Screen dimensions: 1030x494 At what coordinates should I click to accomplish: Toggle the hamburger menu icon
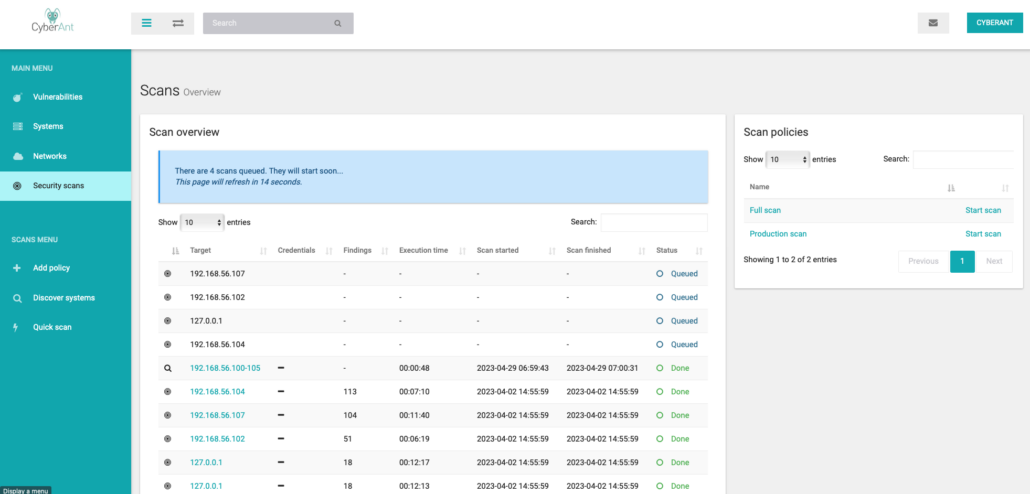[147, 23]
